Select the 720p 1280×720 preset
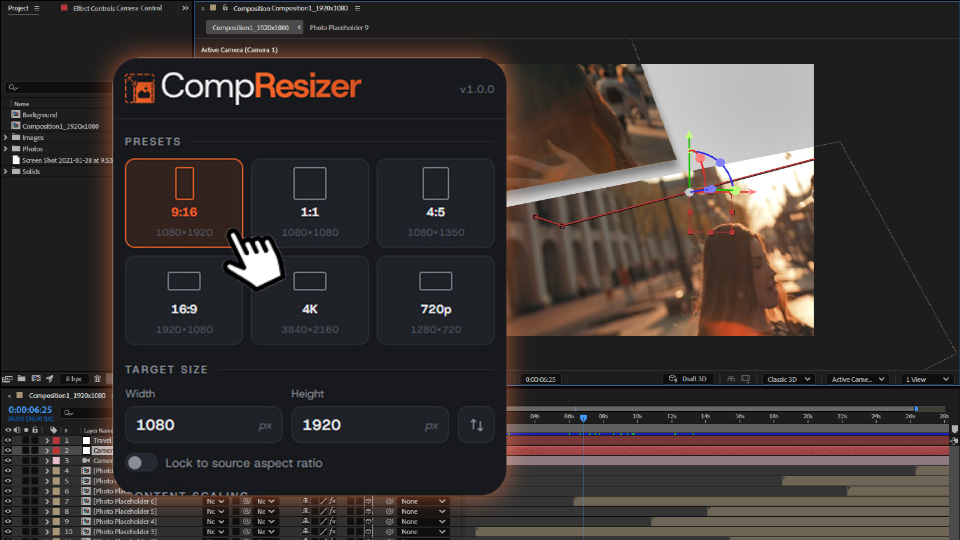Screen dimensions: 960x540 click(x=435, y=300)
